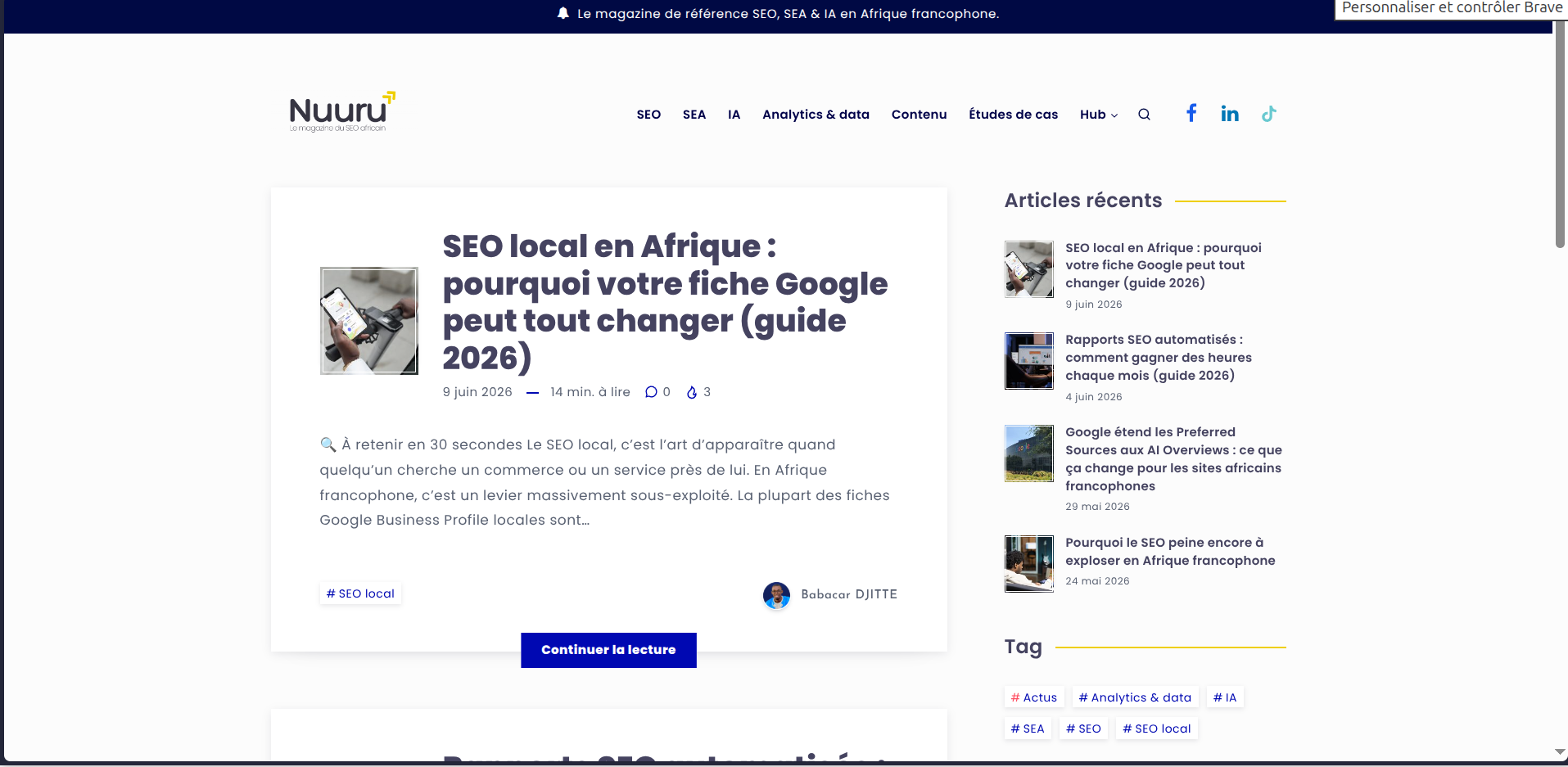This screenshot has height=767, width=1568.
Task: Open the LinkedIn icon in the header
Action: click(x=1230, y=114)
